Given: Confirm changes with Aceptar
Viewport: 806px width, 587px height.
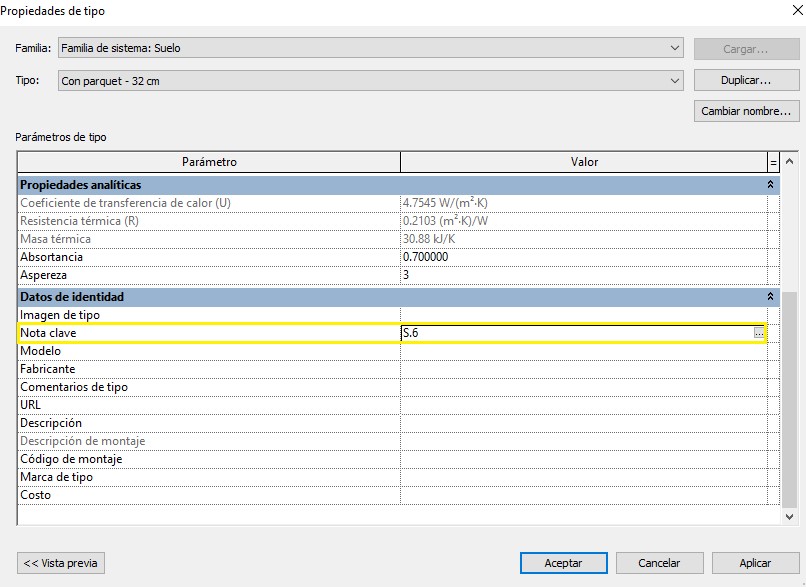Looking at the screenshot, I should 563,563.
